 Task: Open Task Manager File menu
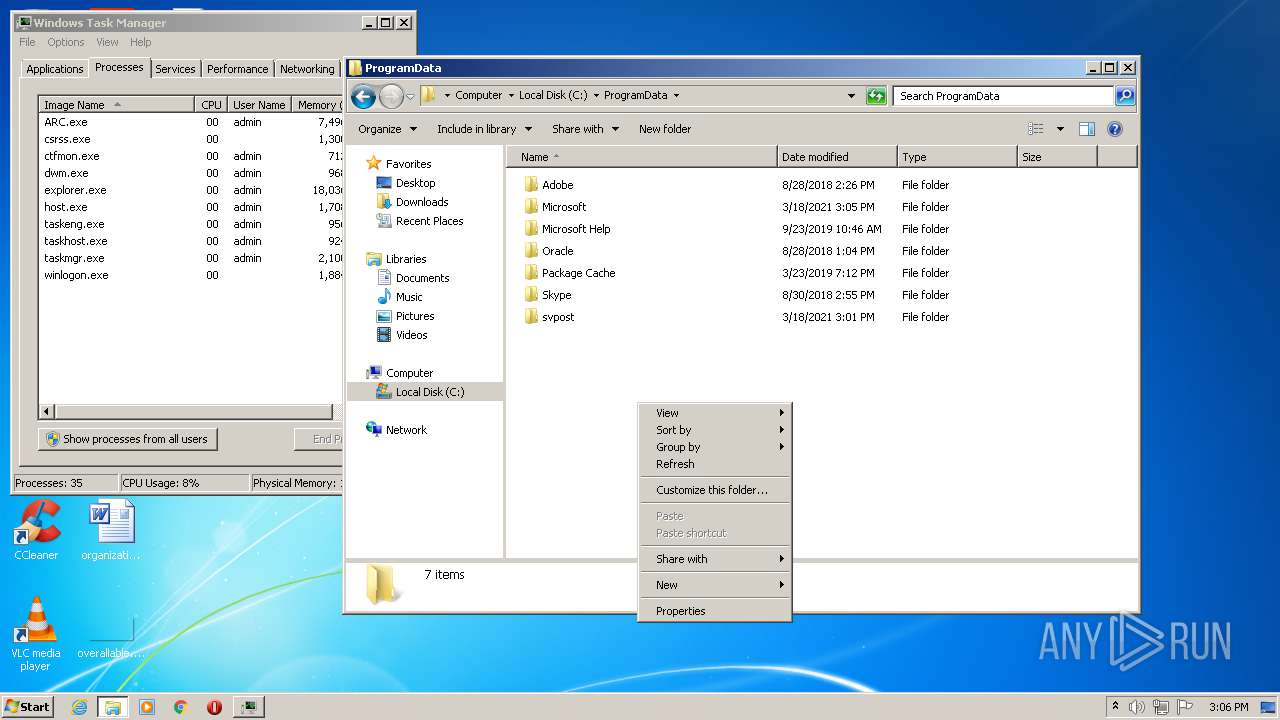(27, 42)
